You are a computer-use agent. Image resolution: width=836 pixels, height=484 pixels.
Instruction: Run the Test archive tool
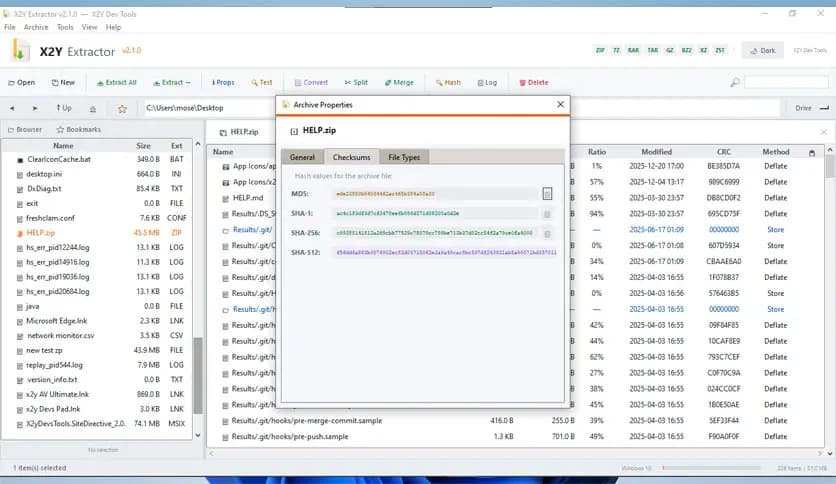coord(262,83)
